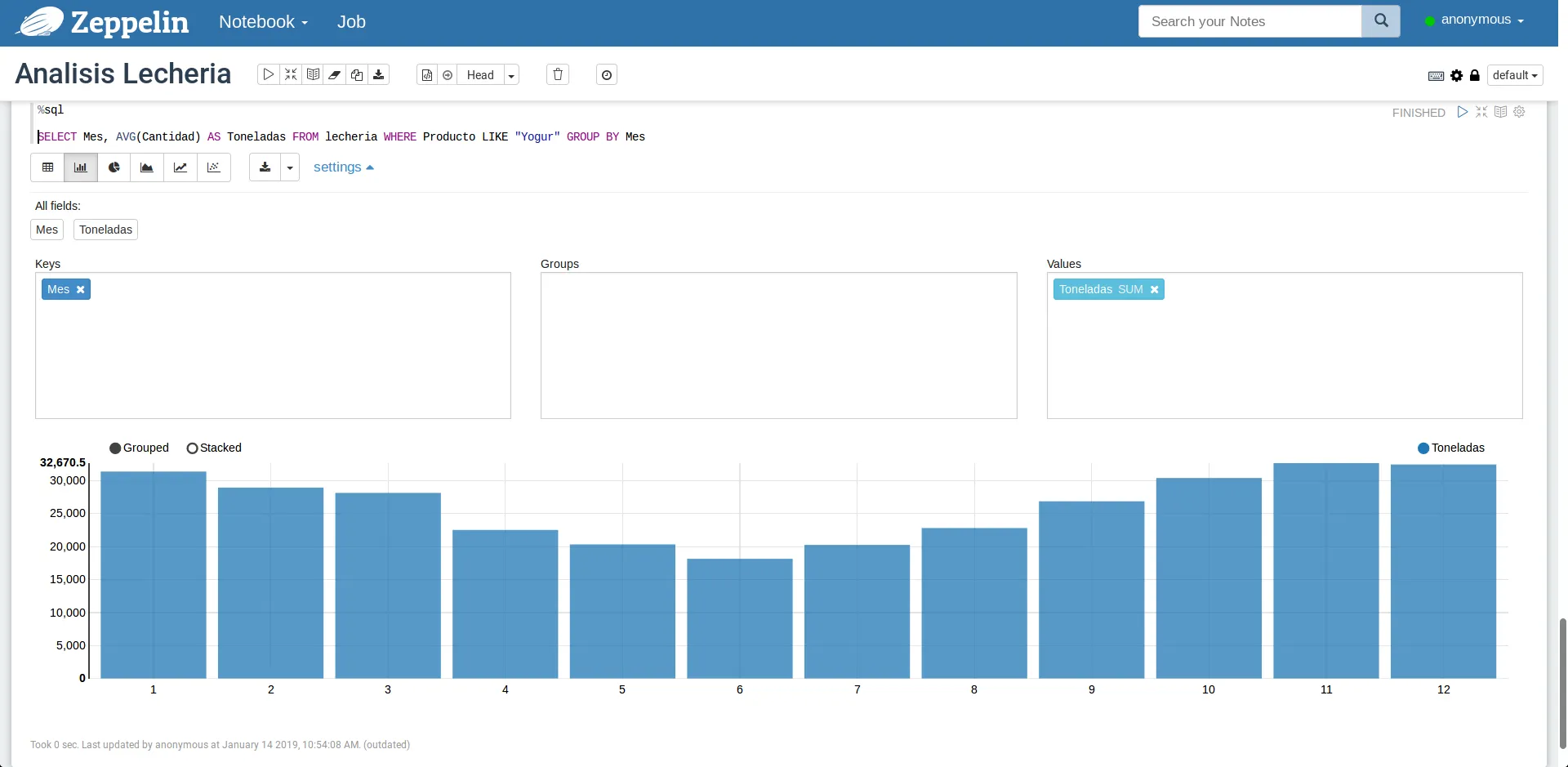Viewport: 1568px width, 767px height.
Task: Move note to trash
Action: tap(558, 74)
